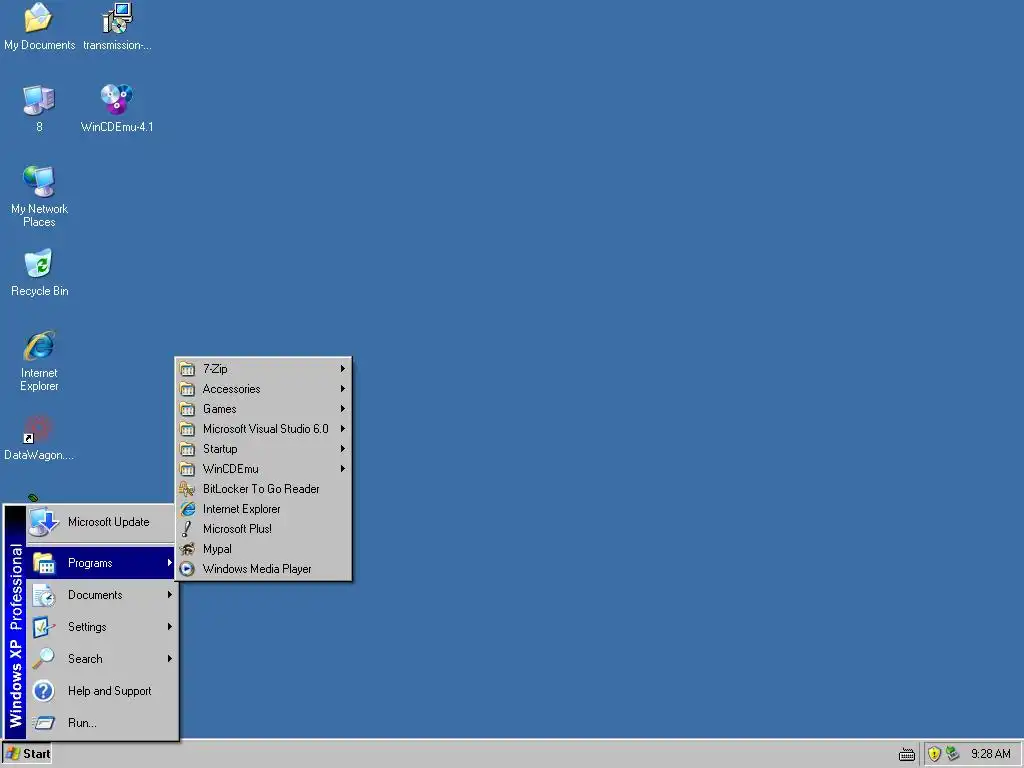This screenshot has height=768, width=1024.
Task: Click the Documents icon in Start menu
Action: point(44,595)
